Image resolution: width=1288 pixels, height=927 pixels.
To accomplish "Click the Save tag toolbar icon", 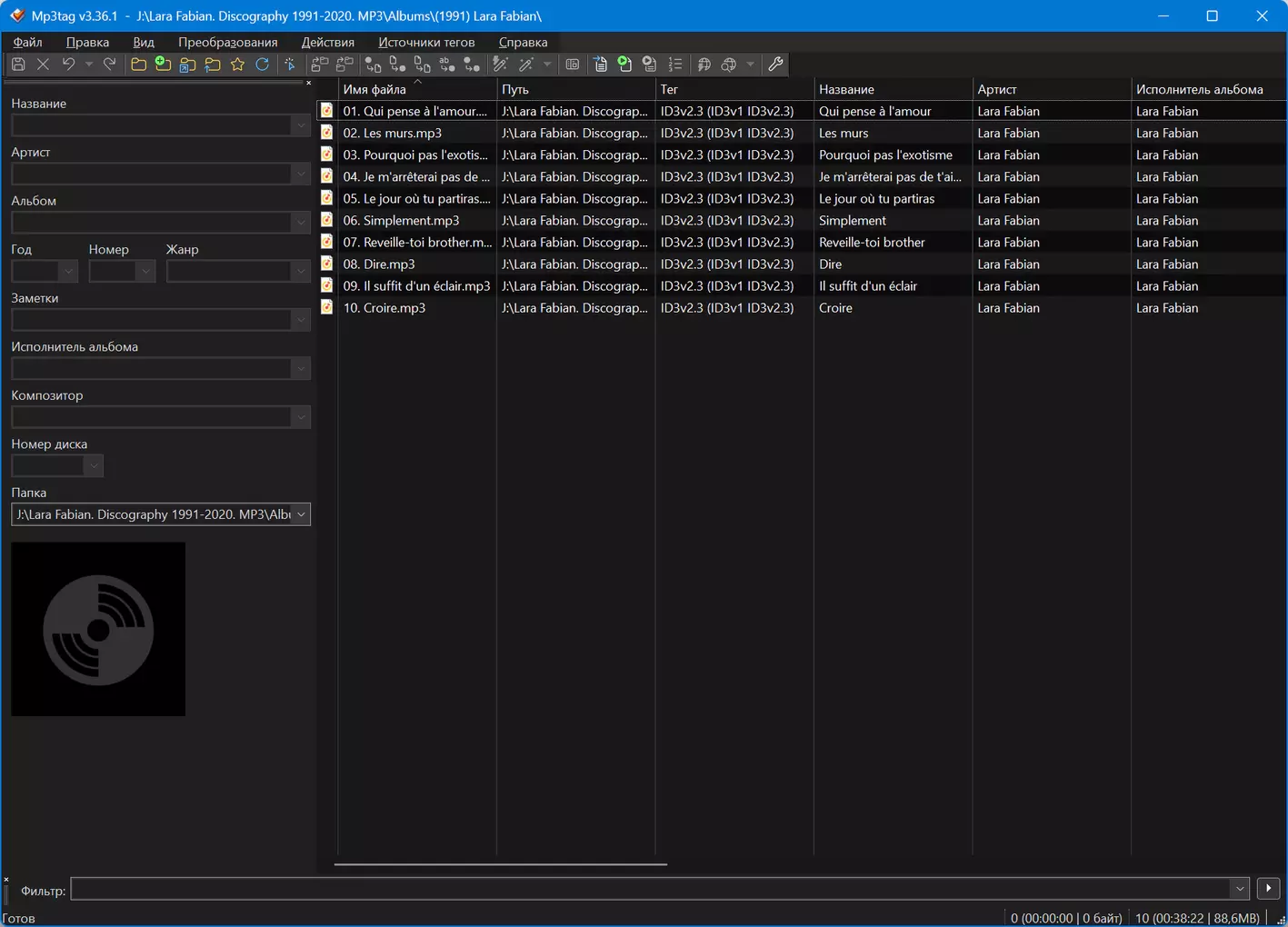I will coord(18,65).
